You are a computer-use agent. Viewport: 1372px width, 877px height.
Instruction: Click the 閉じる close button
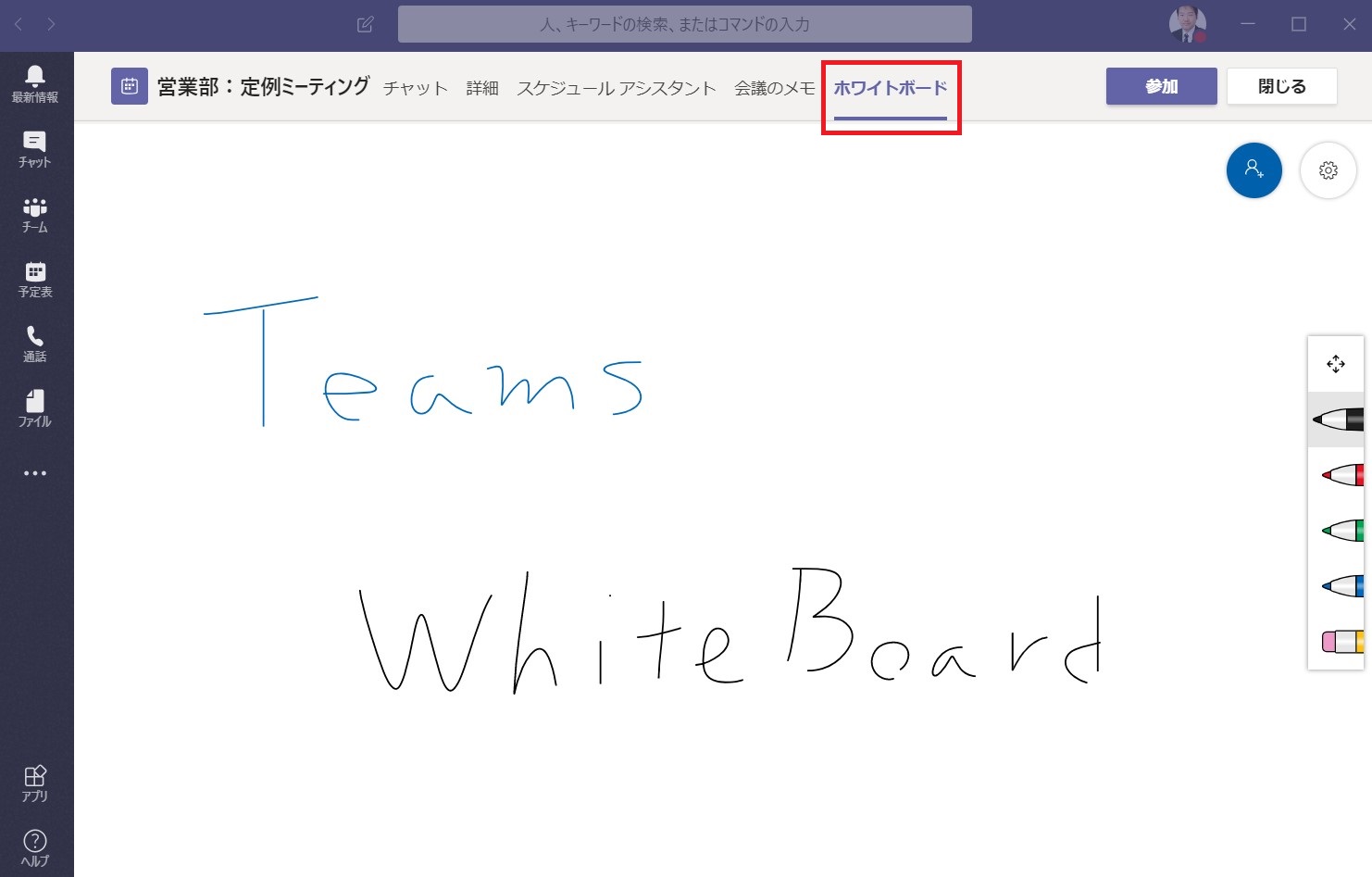click(1282, 86)
